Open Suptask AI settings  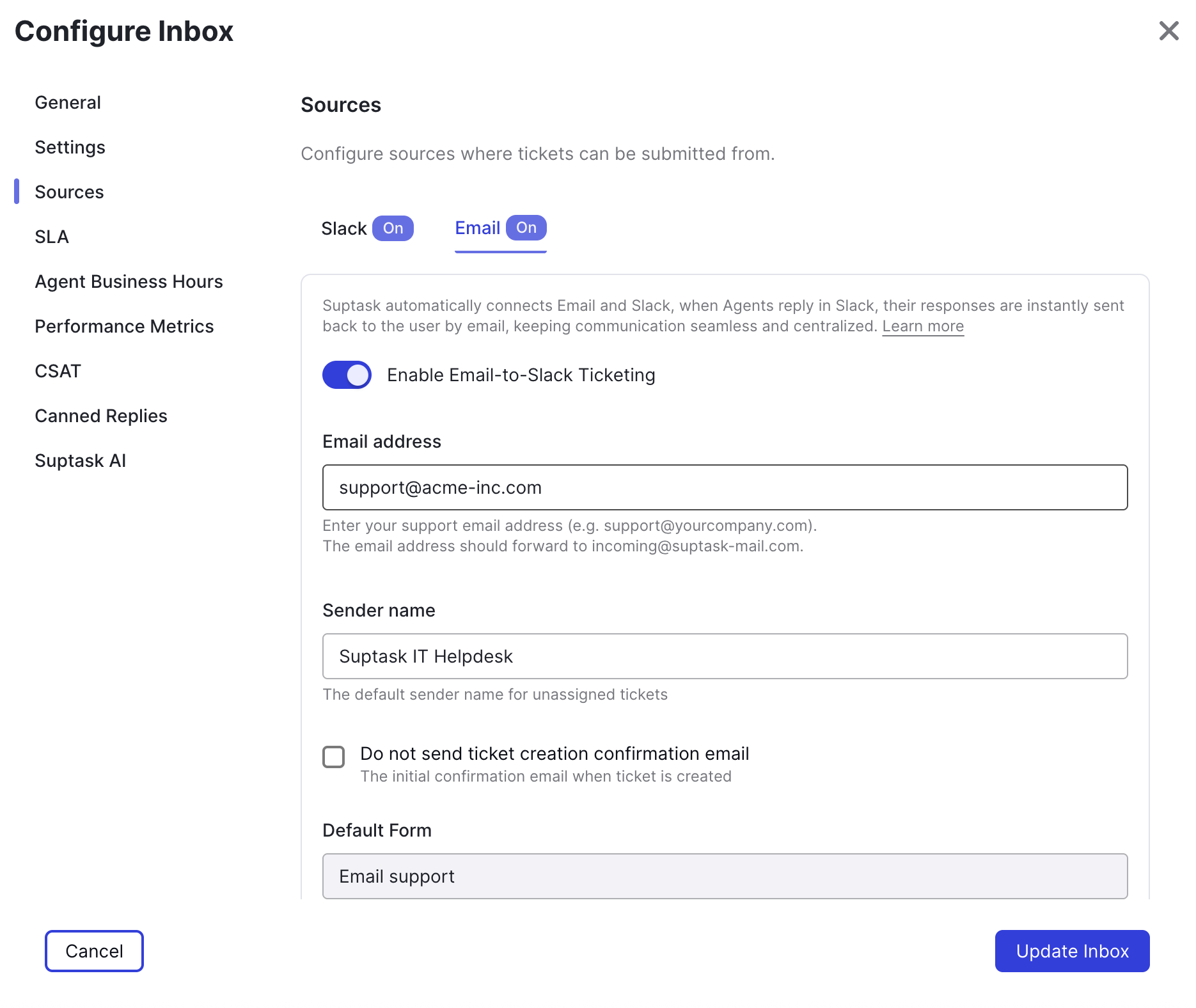pos(80,461)
